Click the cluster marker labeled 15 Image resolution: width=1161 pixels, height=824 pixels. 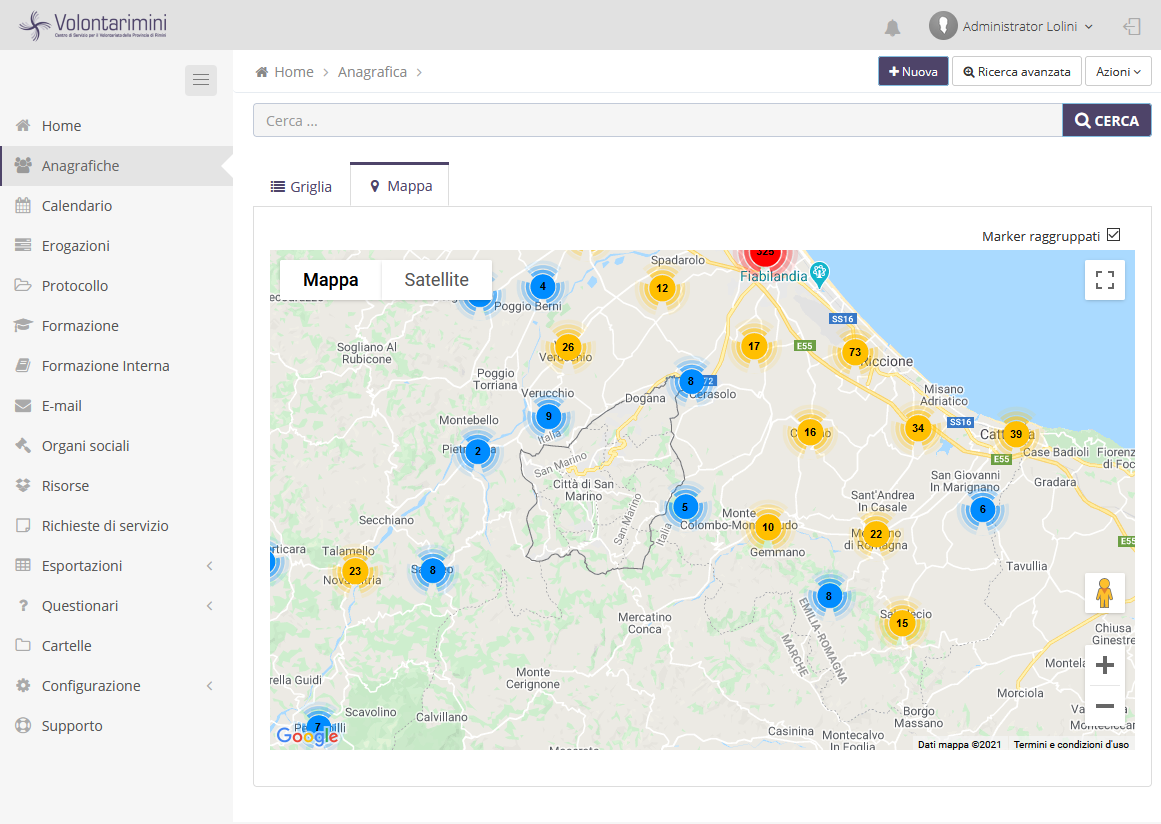click(x=902, y=623)
